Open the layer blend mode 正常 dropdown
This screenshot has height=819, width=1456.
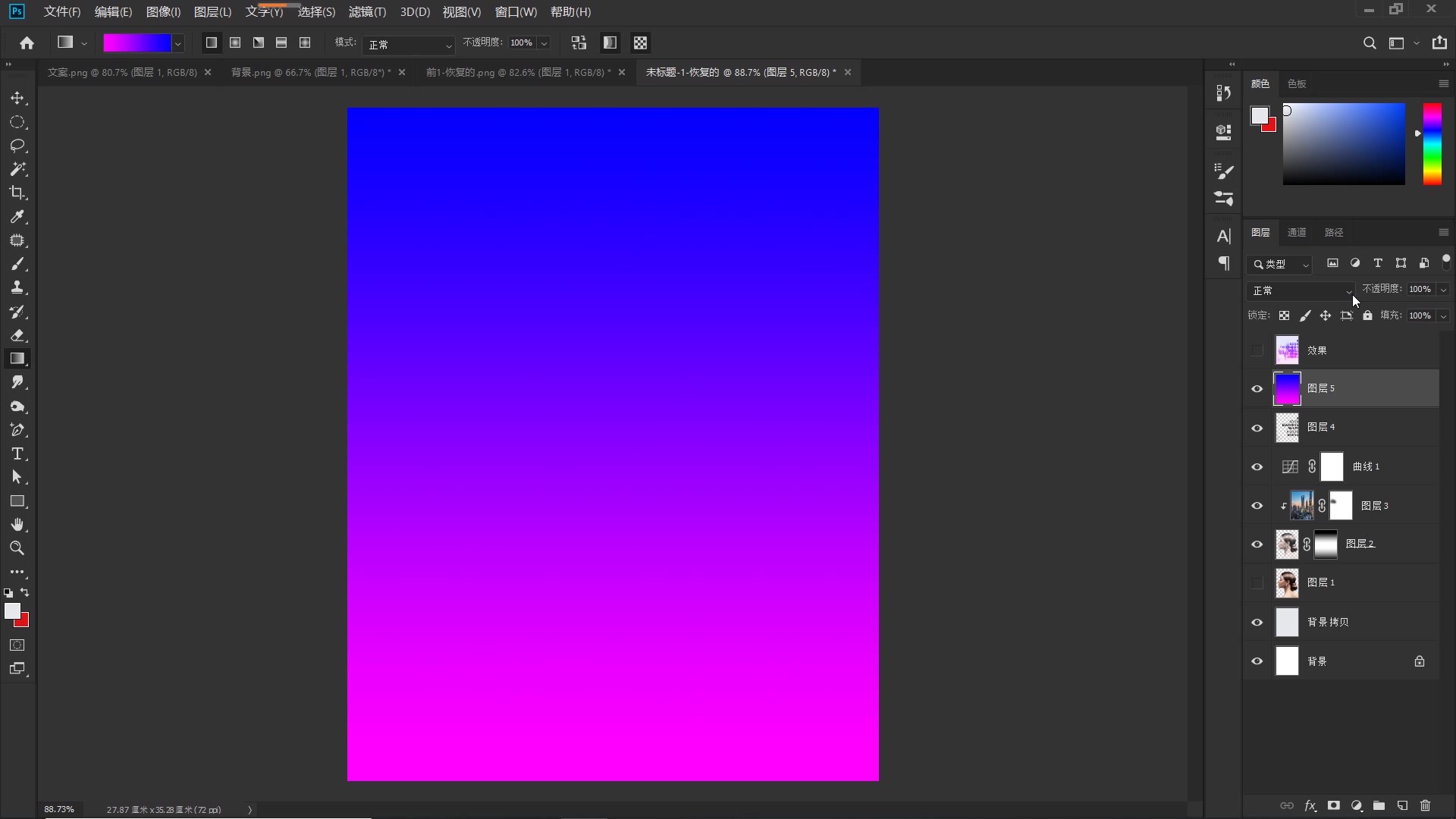point(1300,290)
